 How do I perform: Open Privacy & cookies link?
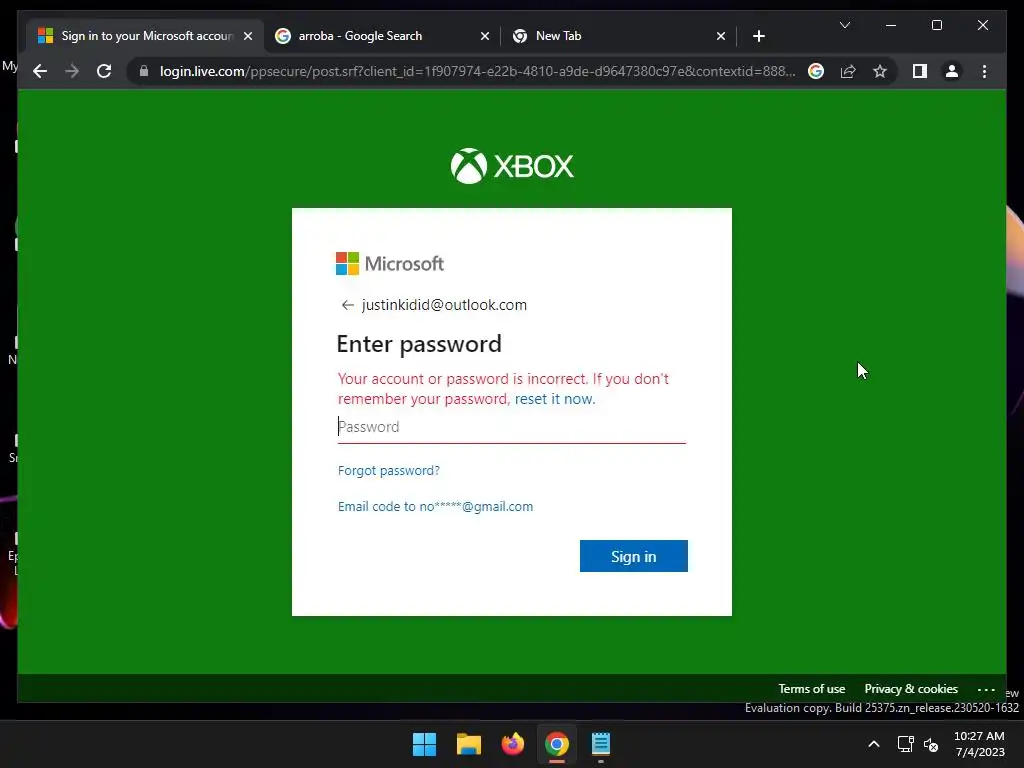coord(911,689)
